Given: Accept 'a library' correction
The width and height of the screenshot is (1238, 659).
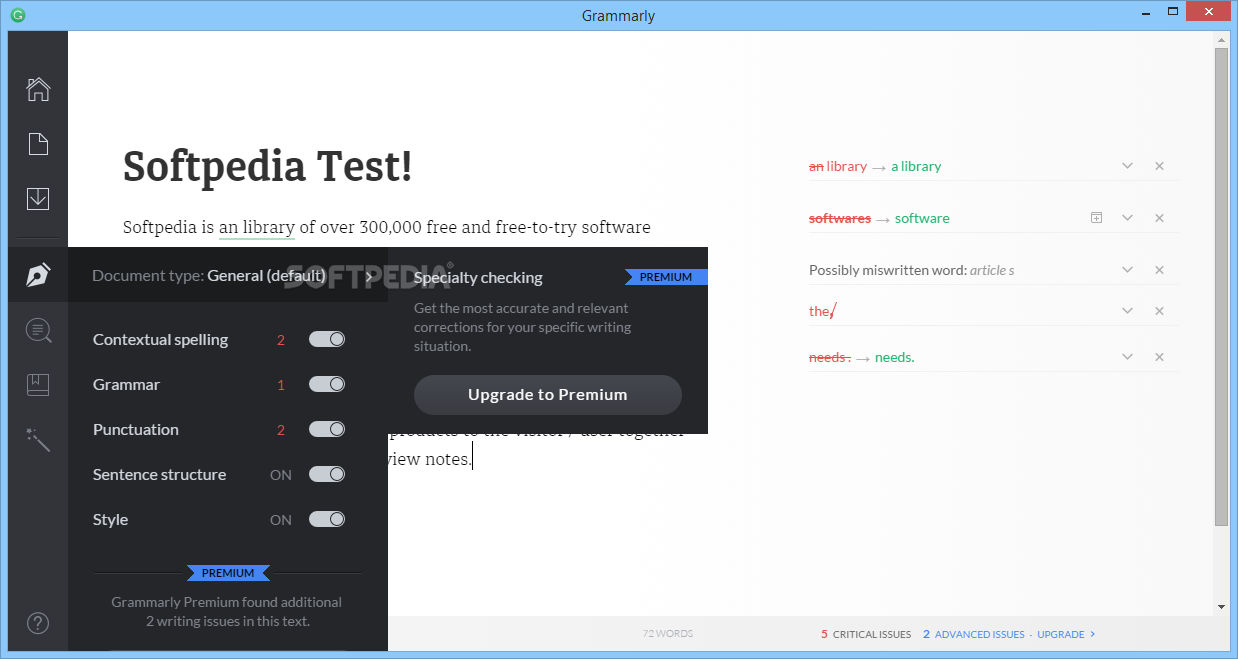Looking at the screenshot, I should coord(916,166).
